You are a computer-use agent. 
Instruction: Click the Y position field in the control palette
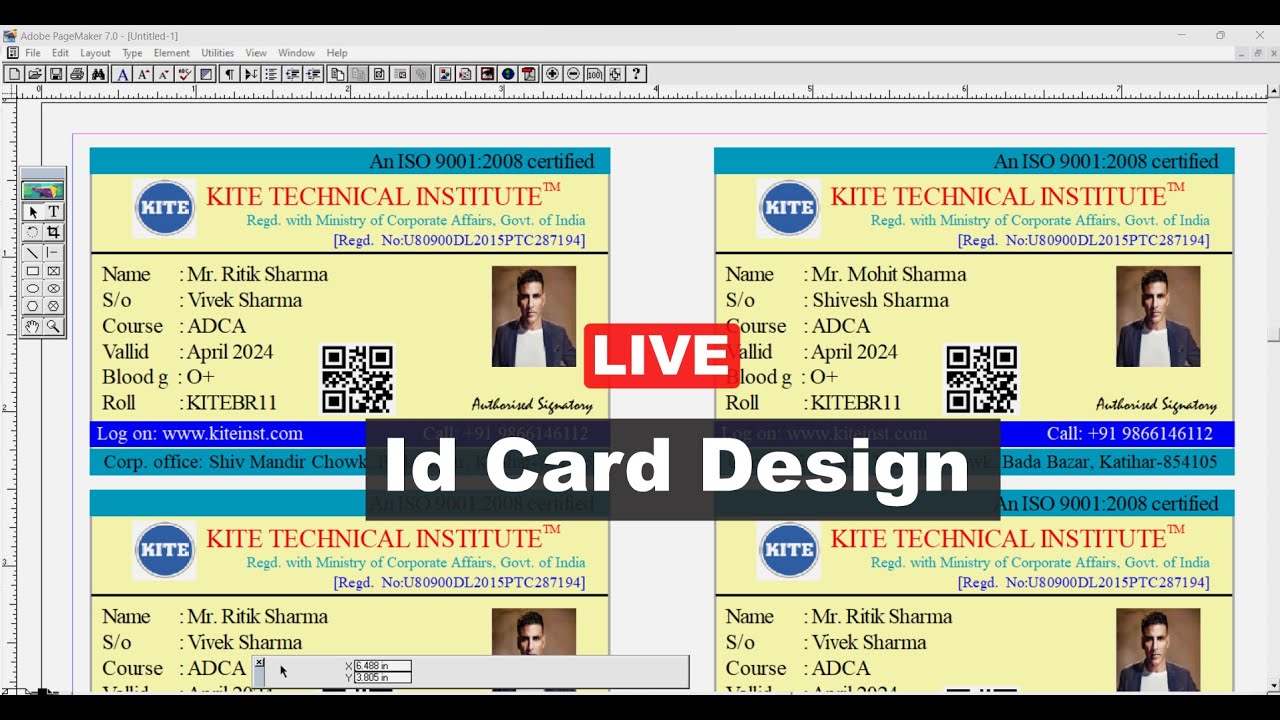coord(382,677)
